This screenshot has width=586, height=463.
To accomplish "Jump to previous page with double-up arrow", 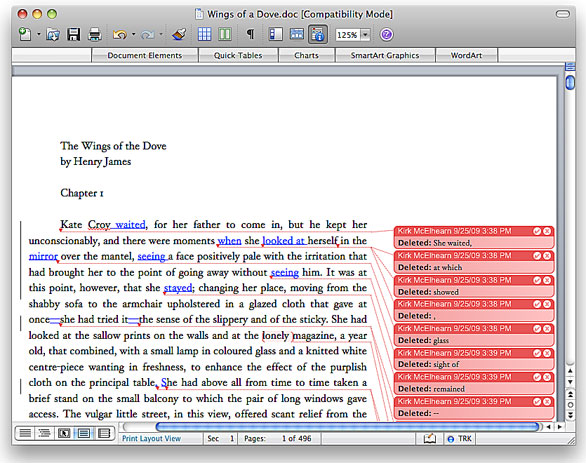I will point(570,395).
